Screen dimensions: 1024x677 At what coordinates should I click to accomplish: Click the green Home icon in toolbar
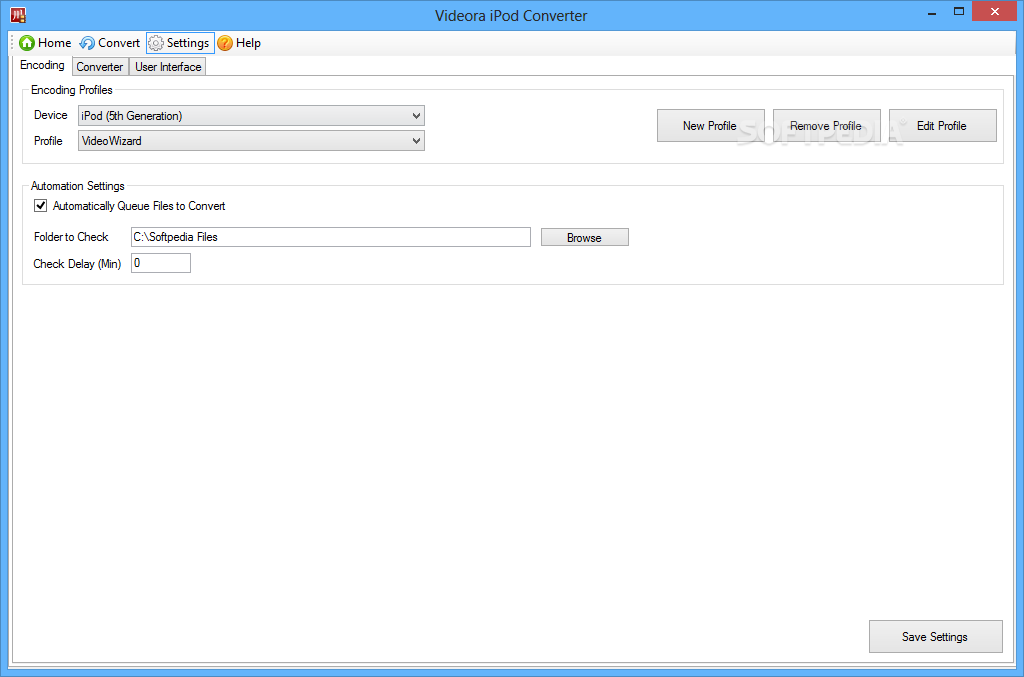pos(27,43)
